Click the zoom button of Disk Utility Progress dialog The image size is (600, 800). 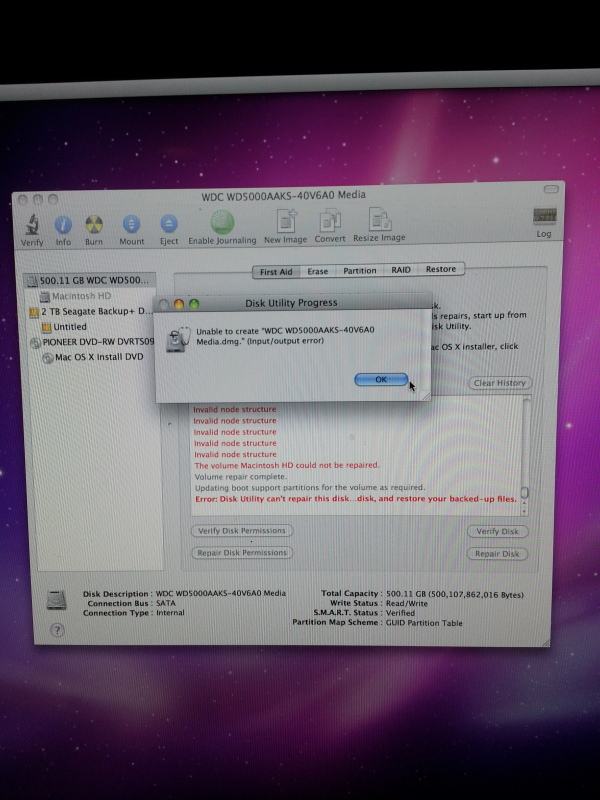pyautogui.click(x=194, y=304)
